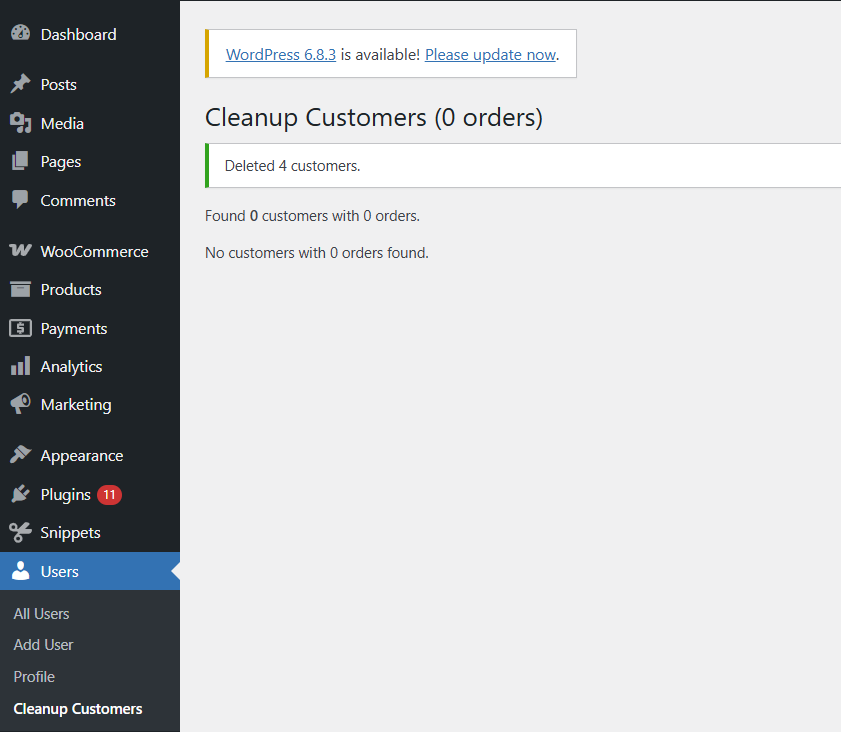Select the Posts pin icon

[x=20, y=84]
